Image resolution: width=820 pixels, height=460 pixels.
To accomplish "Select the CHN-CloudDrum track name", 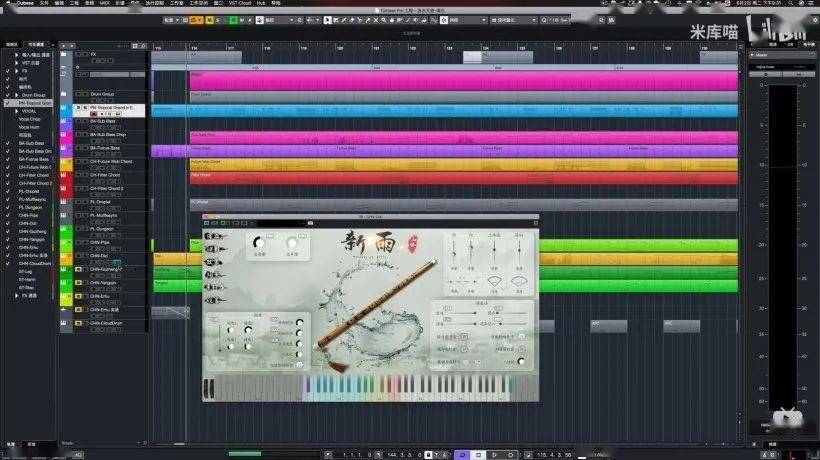I will pyautogui.click(x=106, y=324).
